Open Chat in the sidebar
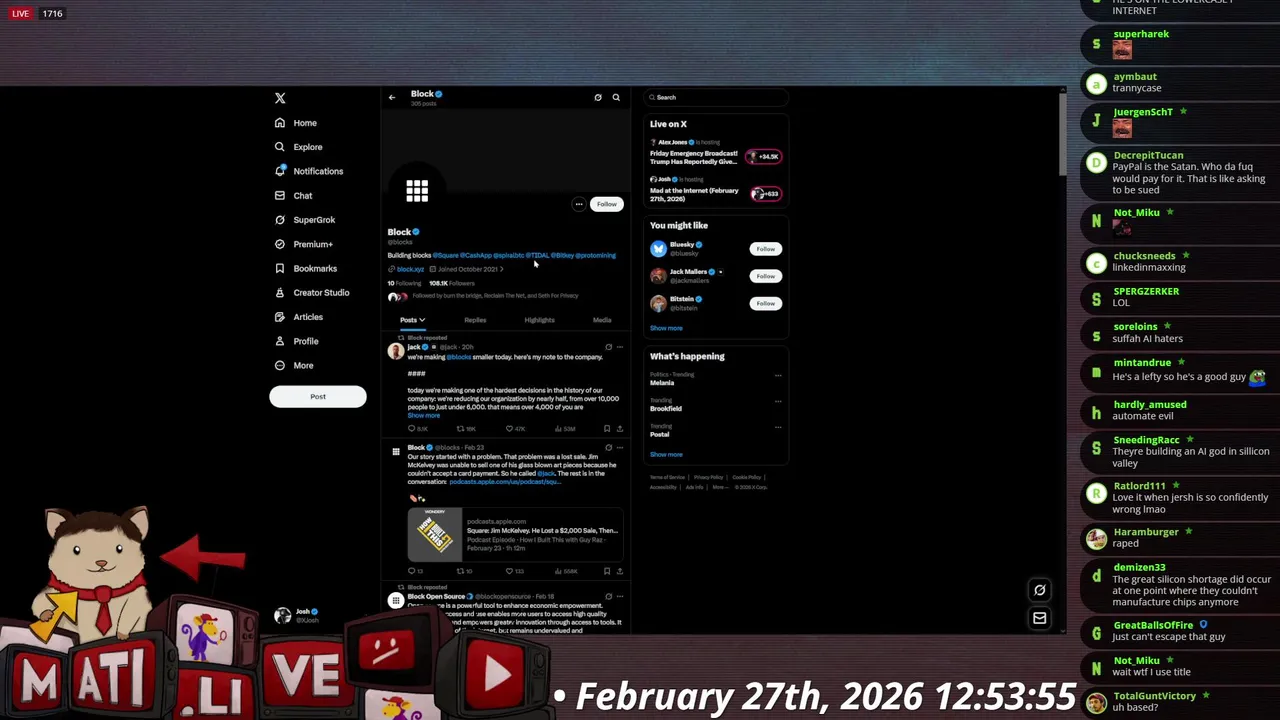The height and width of the screenshot is (720, 1280). 293,196
